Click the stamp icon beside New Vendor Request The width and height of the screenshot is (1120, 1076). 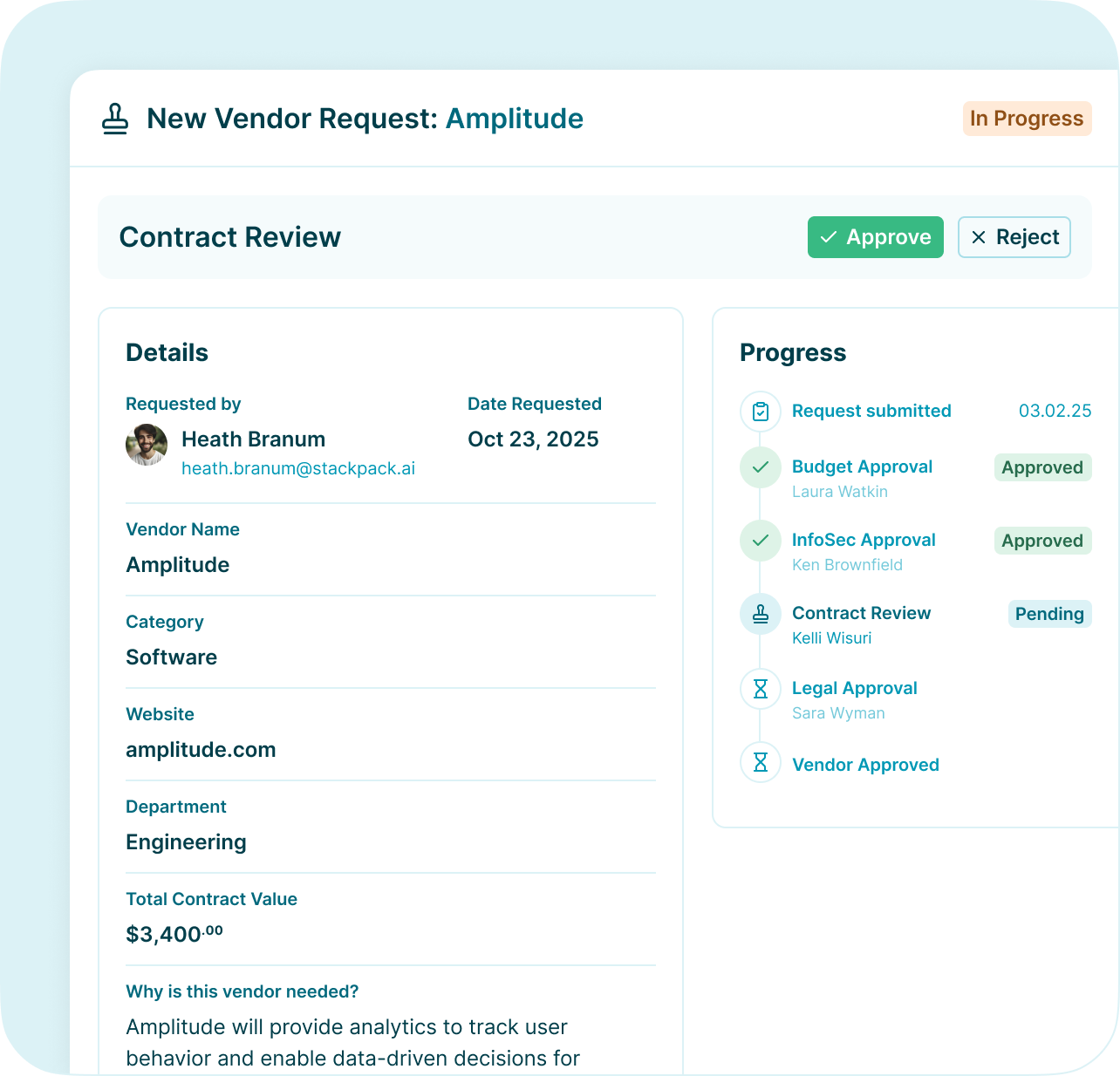[115, 119]
